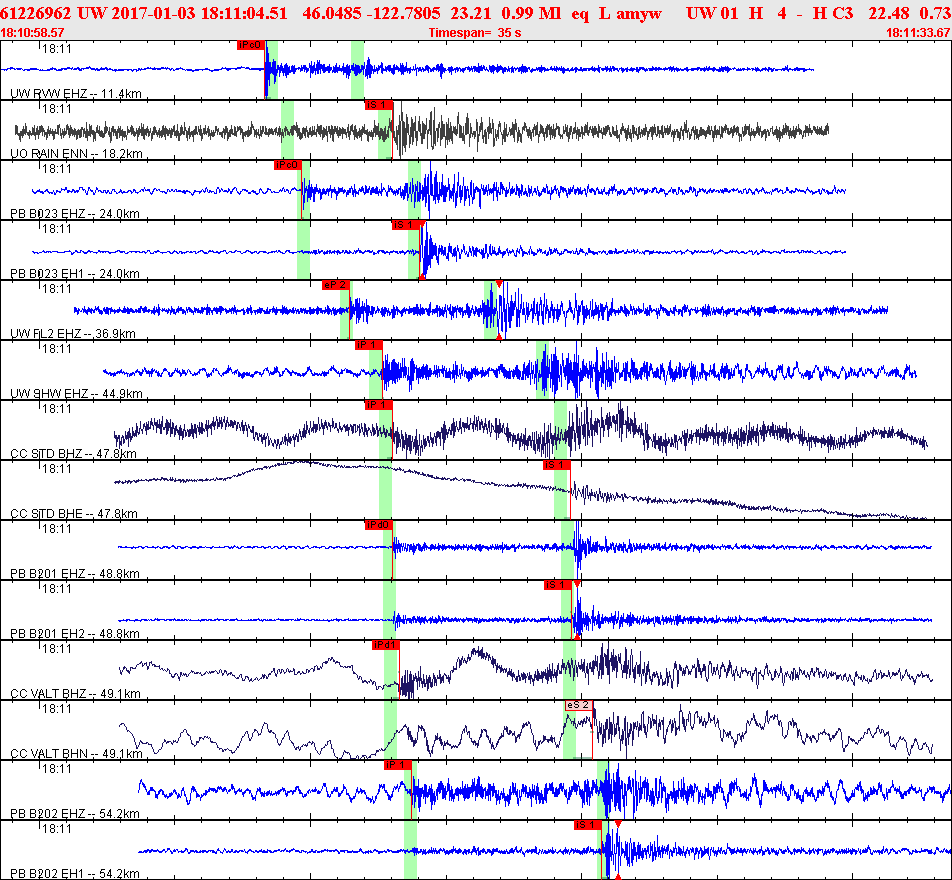952x880 pixels.
Task: Select the iP 1 pick flag on UW SHW EHZ
Action: (369, 345)
